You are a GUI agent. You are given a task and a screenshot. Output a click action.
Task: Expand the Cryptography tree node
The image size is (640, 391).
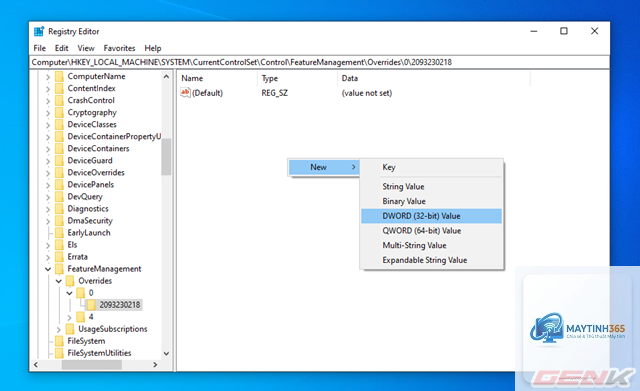(x=48, y=113)
